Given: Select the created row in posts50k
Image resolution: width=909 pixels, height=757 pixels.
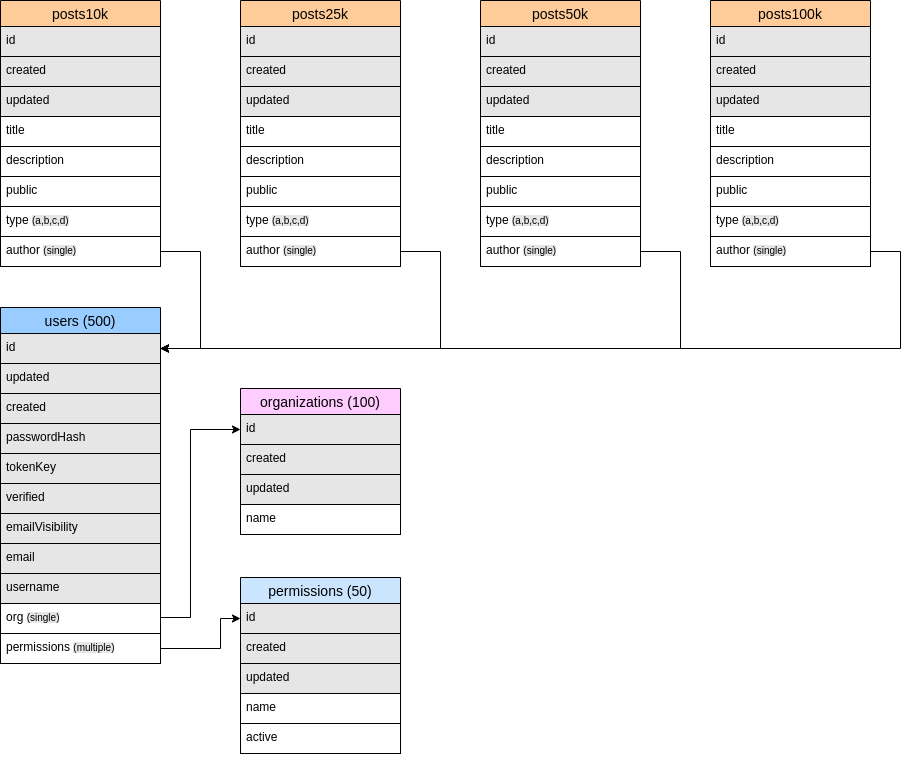Looking at the screenshot, I should [561, 71].
